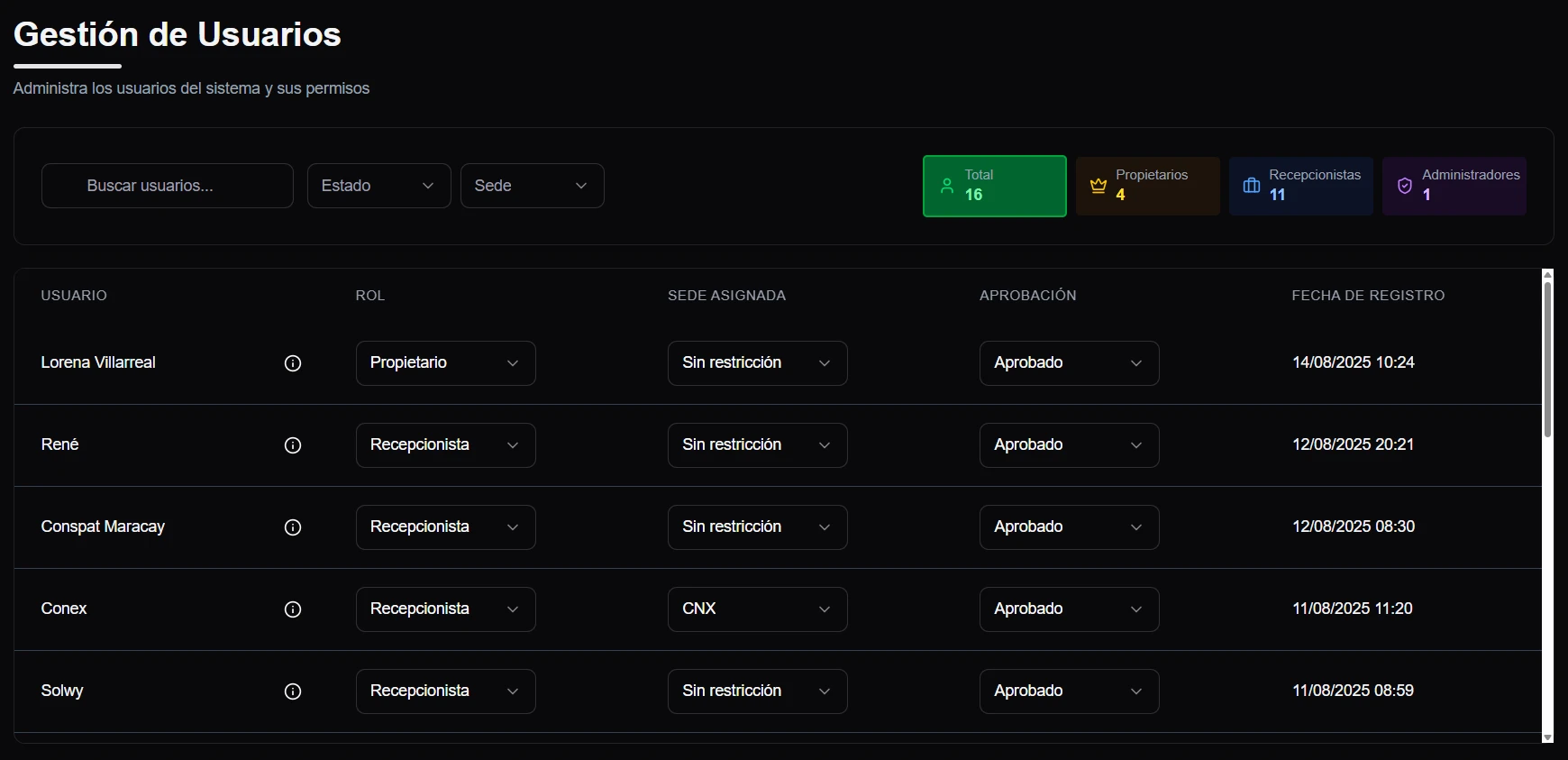1568x760 pixels.
Task: Select the name René
Action: point(59,444)
